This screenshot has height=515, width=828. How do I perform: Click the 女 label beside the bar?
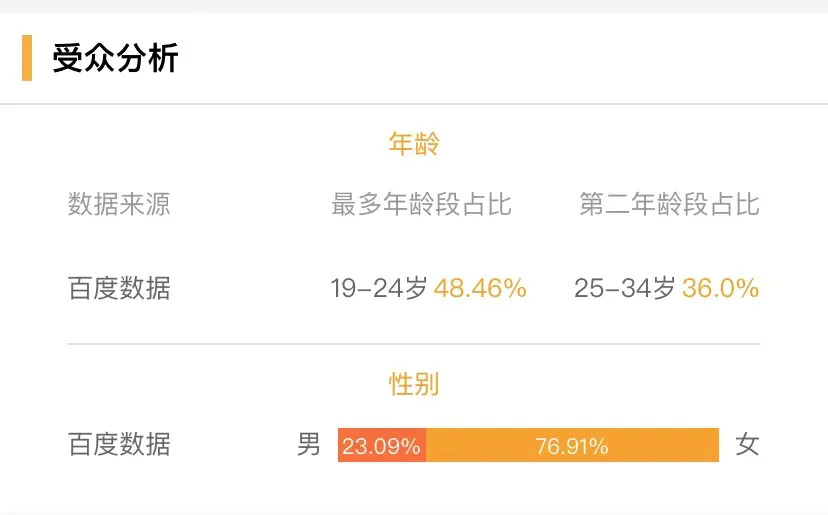[x=747, y=445]
